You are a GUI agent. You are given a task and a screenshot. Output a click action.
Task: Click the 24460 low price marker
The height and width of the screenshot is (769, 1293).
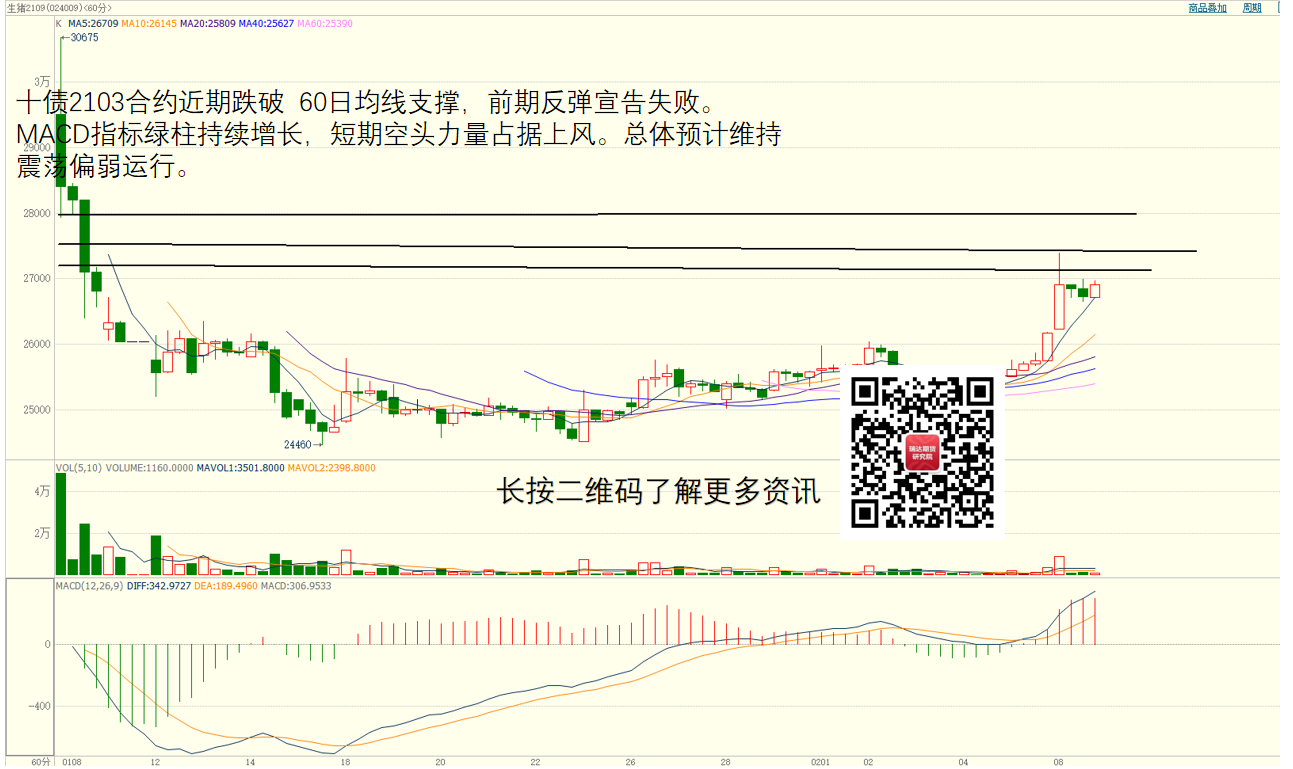(300, 444)
